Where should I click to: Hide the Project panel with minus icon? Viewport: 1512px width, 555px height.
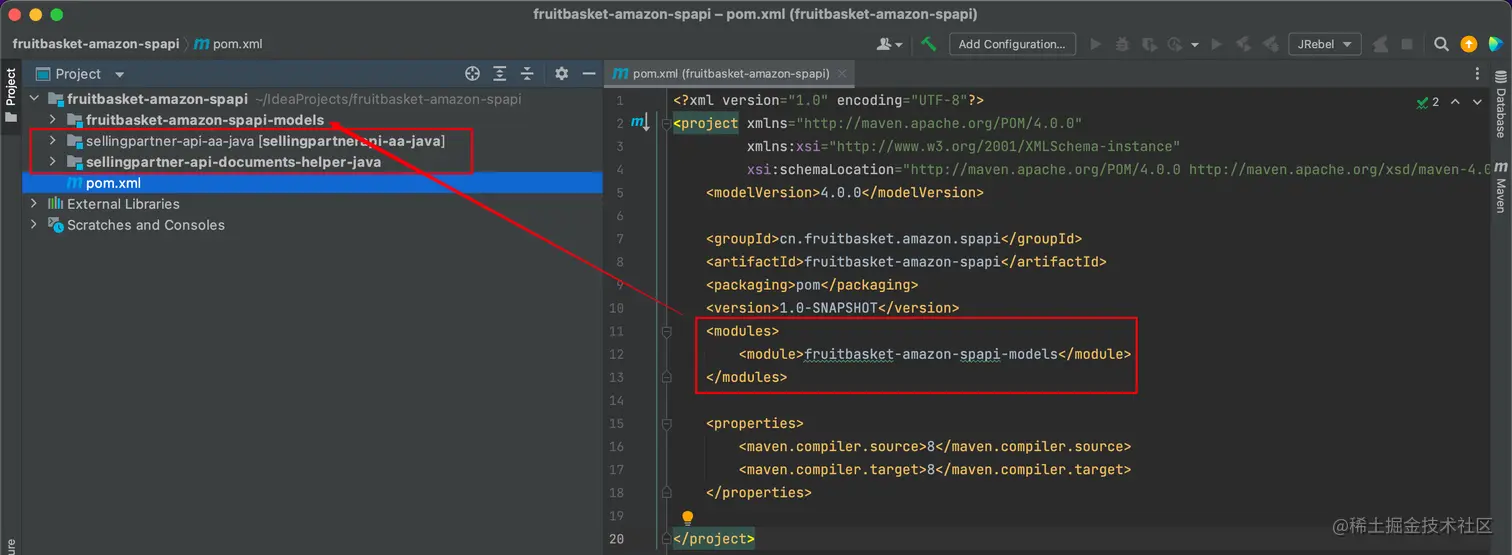pos(589,74)
